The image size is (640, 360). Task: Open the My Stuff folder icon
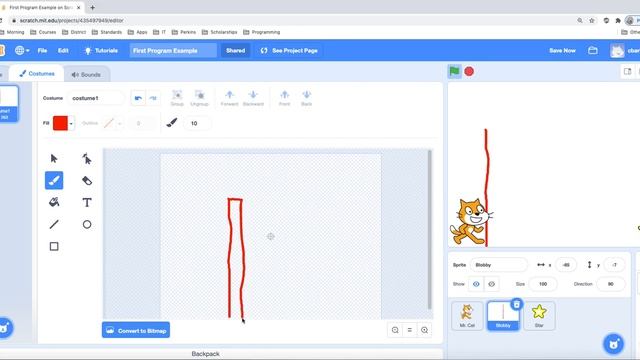(593, 50)
